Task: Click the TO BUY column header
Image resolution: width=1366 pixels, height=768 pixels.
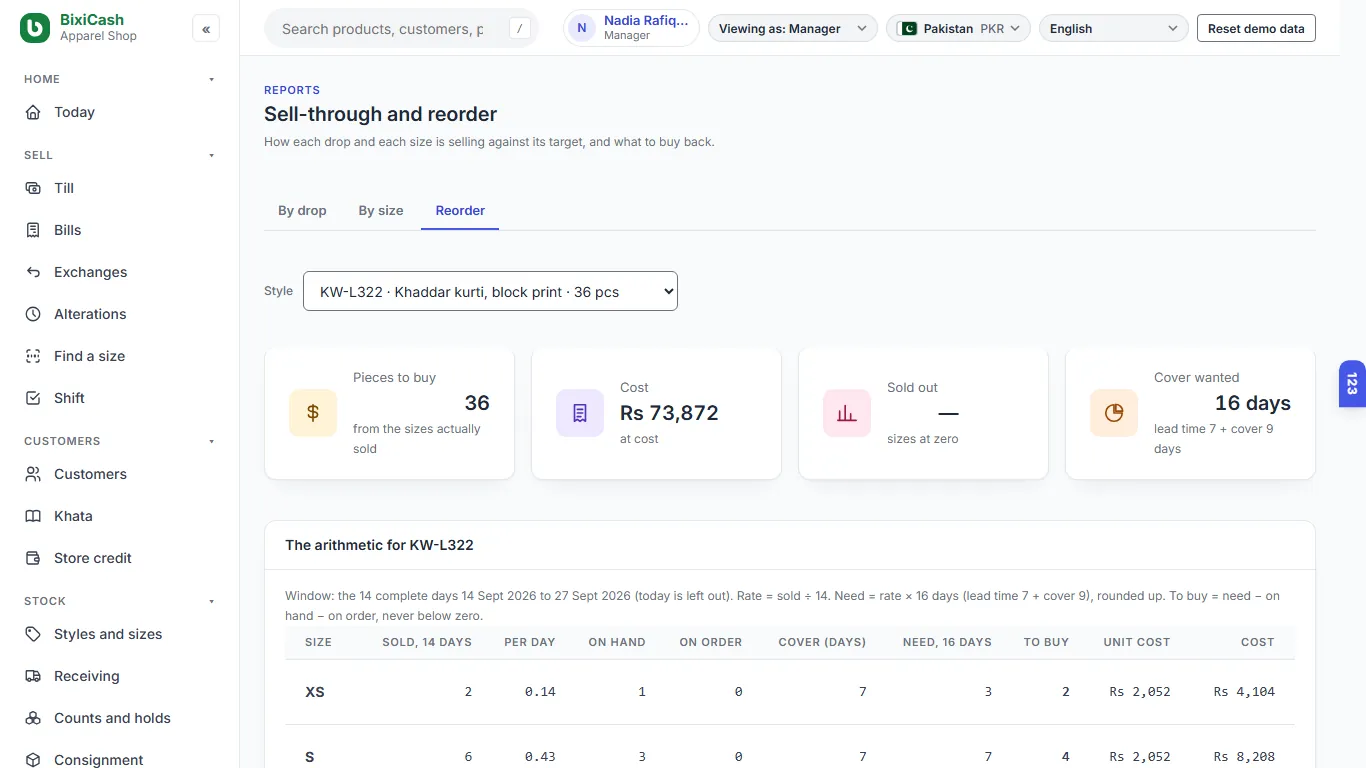Action: point(1046,642)
